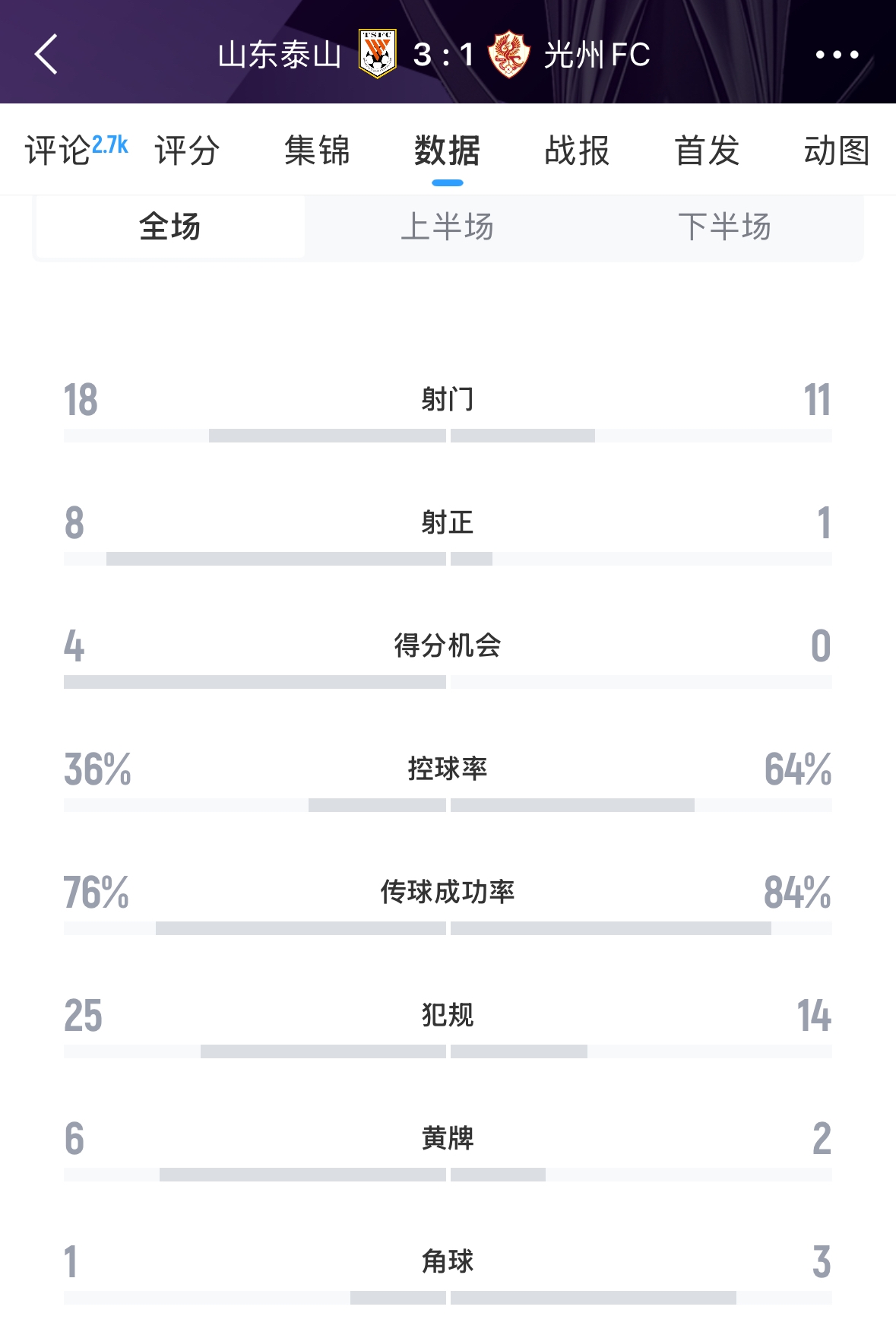896x1332 pixels.
Task: Click the 2.7k comment count badge
Action: click(109, 143)
